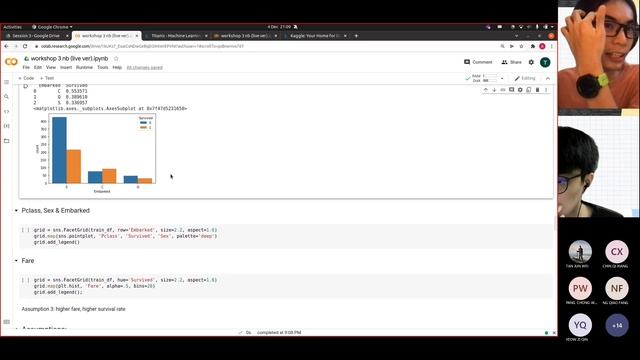Open Chrome extensions puzzle icon
The height and width of the screenshot is (360, 640).
tap(533, 46)
